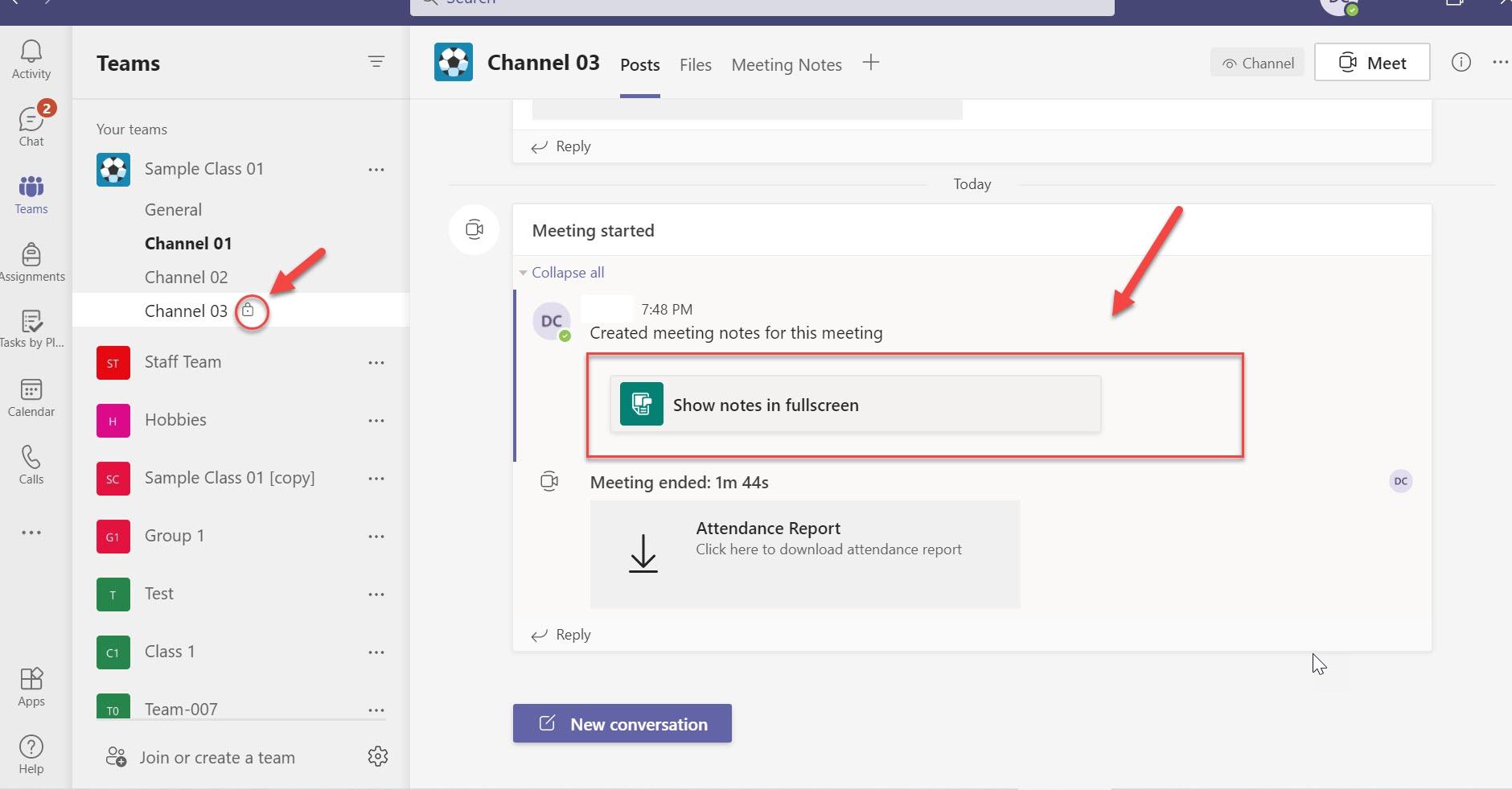
Task: Open the Group 1 team
Action: [x=175, y=536]
